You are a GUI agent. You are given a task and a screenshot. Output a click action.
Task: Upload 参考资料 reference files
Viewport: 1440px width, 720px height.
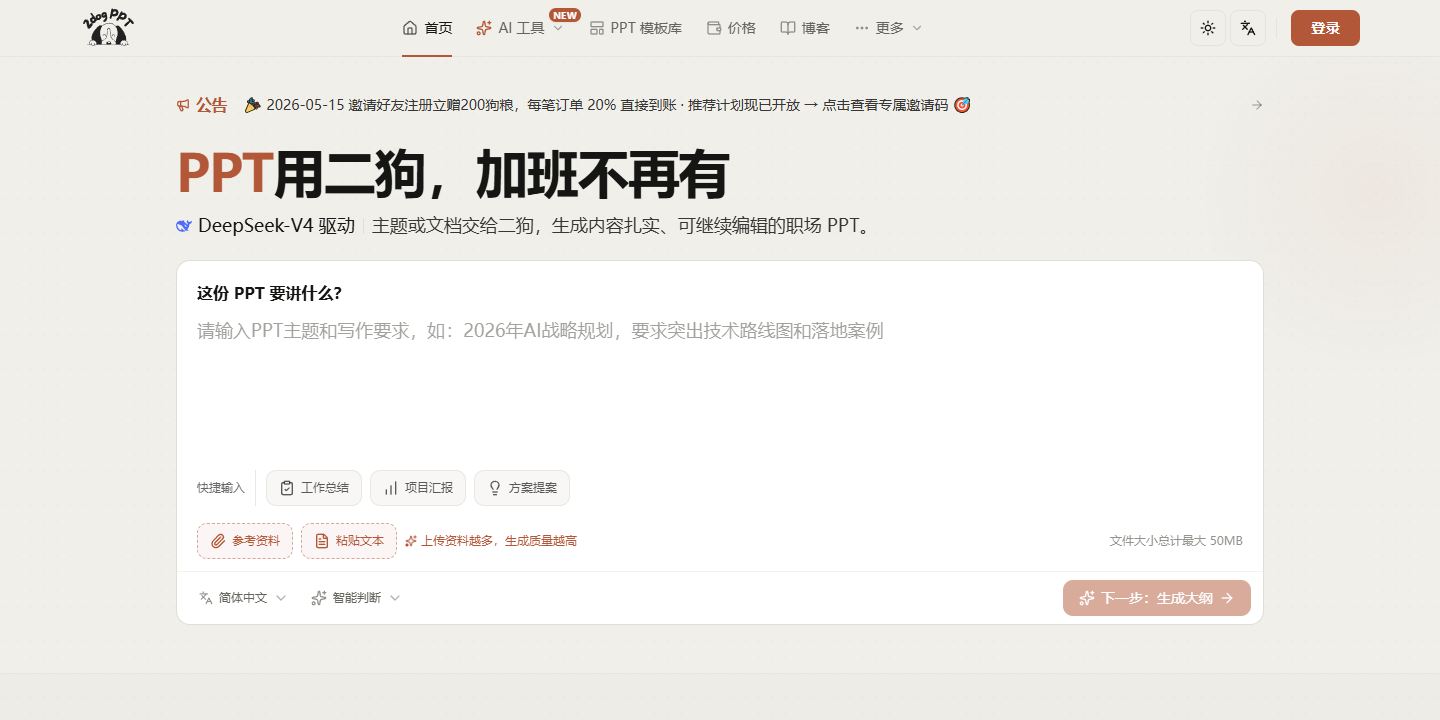[245, 541]
